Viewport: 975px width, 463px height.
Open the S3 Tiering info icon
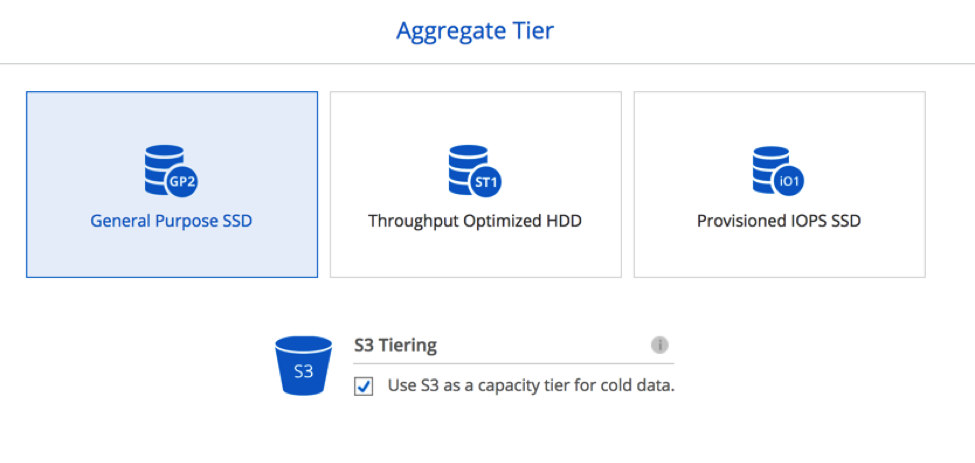[x=659, y=345]
